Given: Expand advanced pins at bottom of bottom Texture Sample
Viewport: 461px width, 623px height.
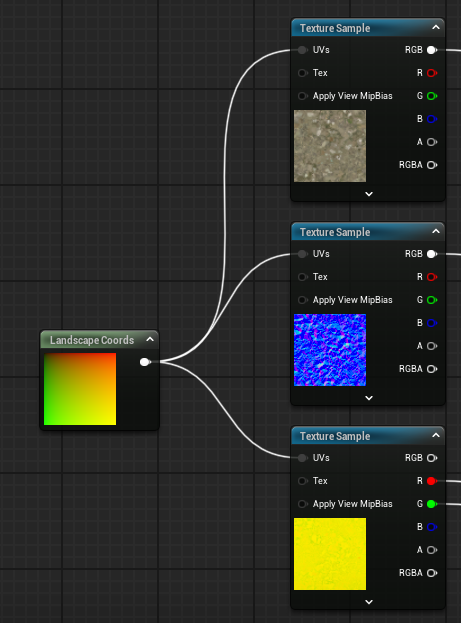Looking at the screenshot, I should tap(369, 602).
